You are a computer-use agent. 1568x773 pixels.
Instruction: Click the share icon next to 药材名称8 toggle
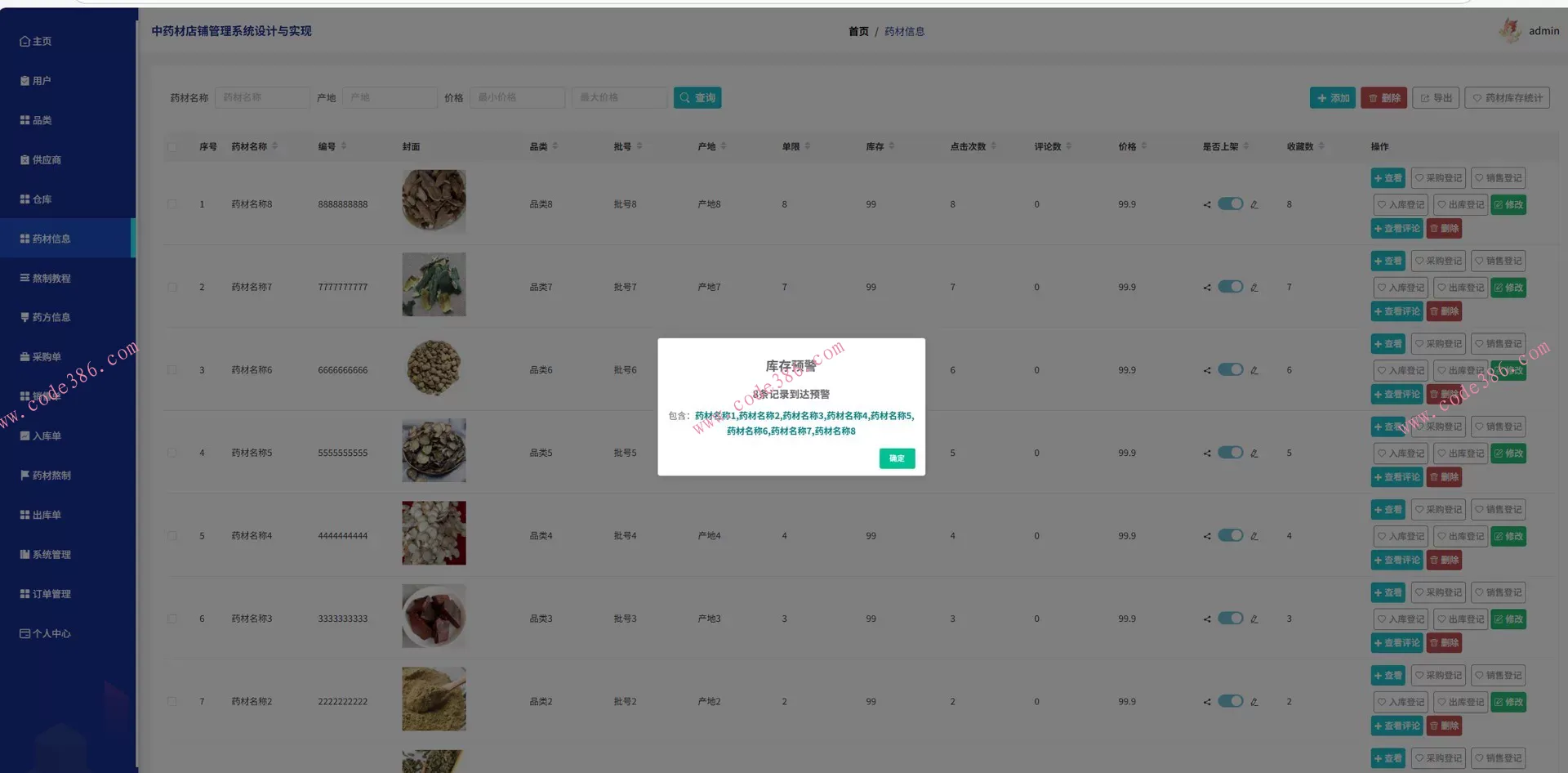coord(1206,204)
